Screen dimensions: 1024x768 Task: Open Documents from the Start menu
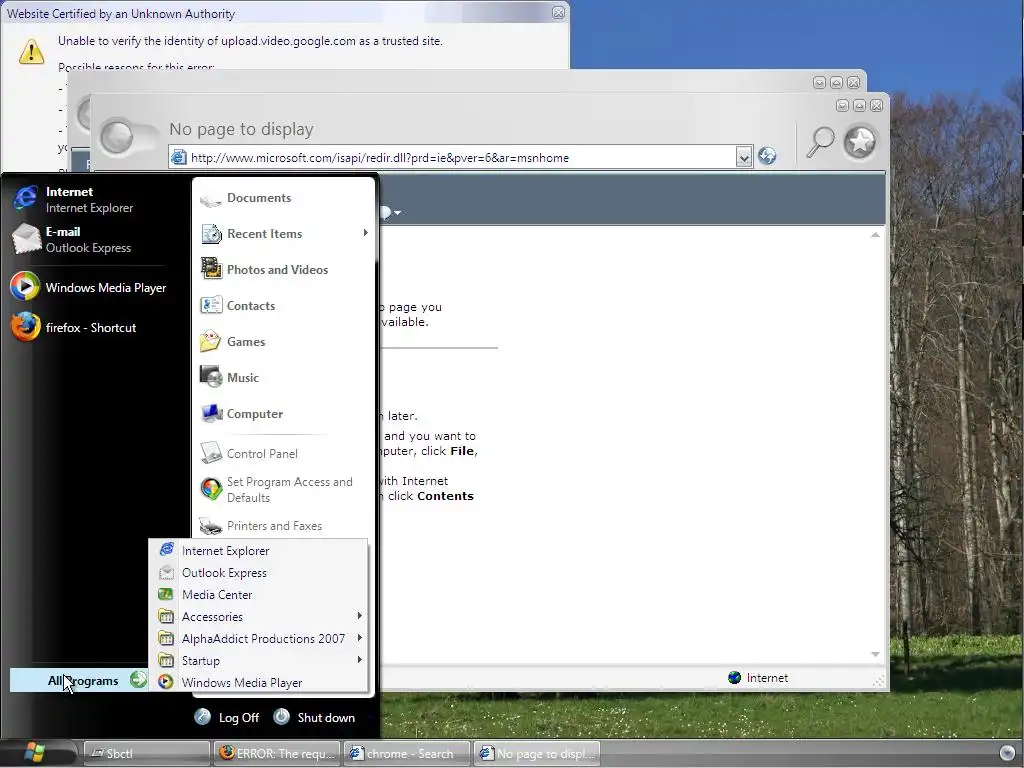click(x=259, y=198)
